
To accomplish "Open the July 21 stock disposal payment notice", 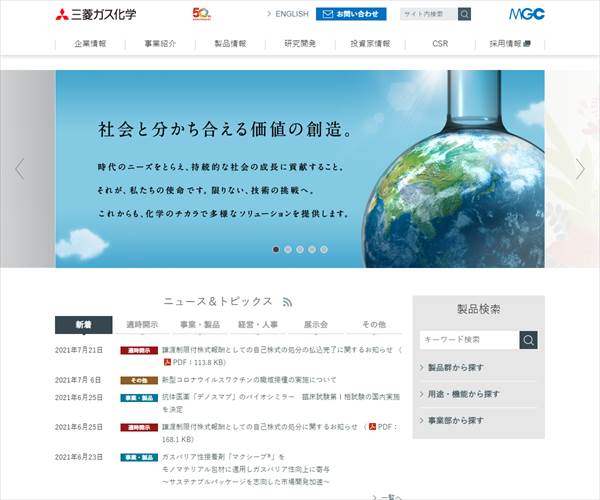I will coord(282,356).
